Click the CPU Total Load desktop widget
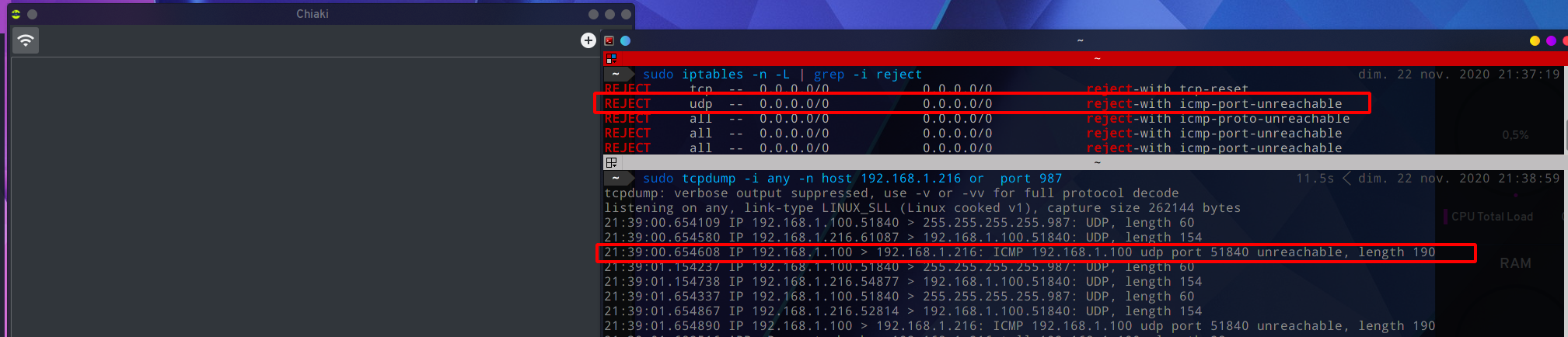1568x337 pixels. tap(1492, 217)
